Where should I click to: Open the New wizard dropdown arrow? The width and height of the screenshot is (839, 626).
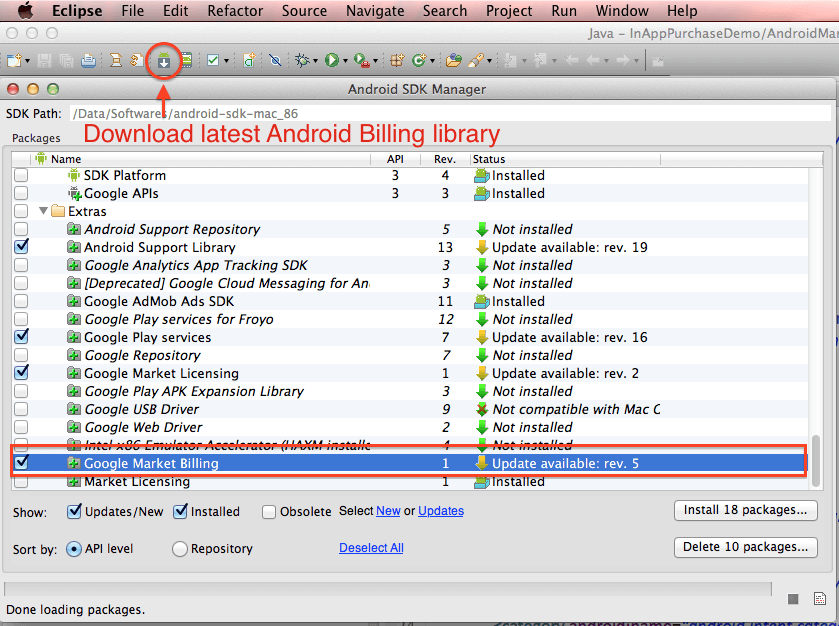[x=27, y=61]
